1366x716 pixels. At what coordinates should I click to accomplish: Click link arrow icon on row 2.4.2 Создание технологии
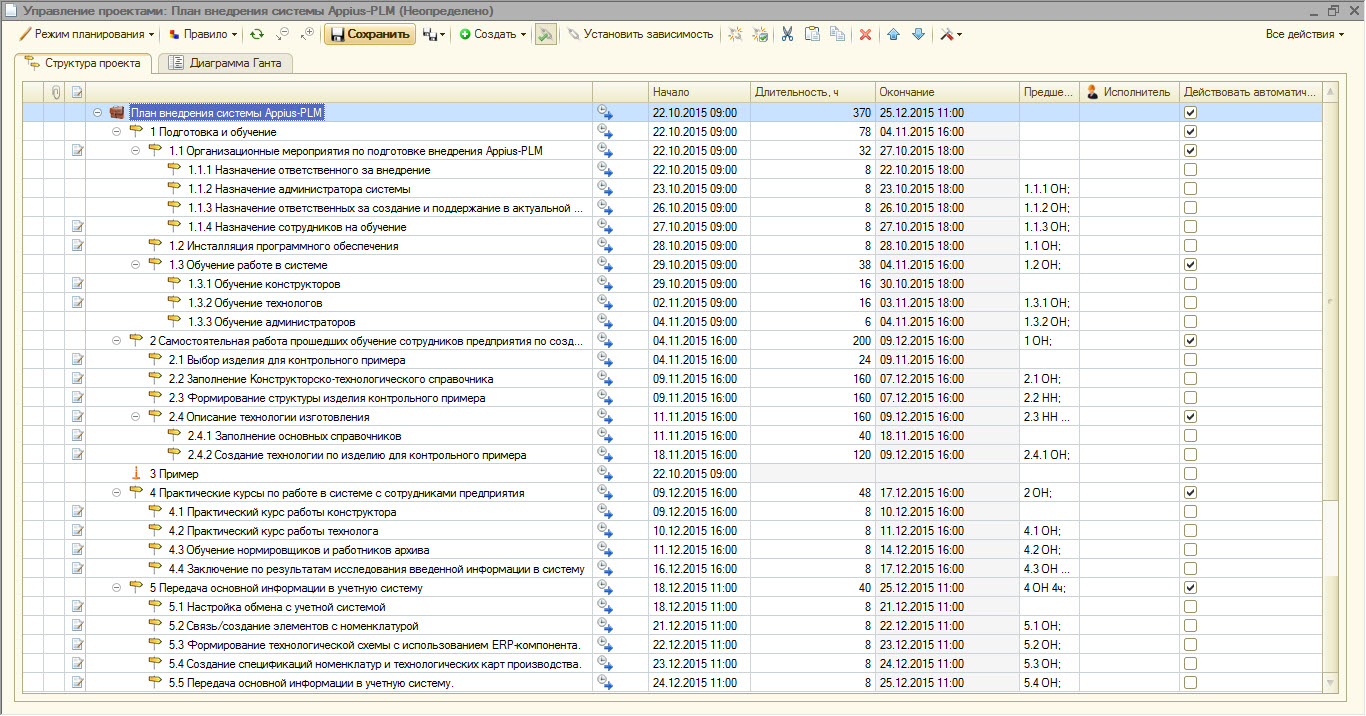(605, 455)
